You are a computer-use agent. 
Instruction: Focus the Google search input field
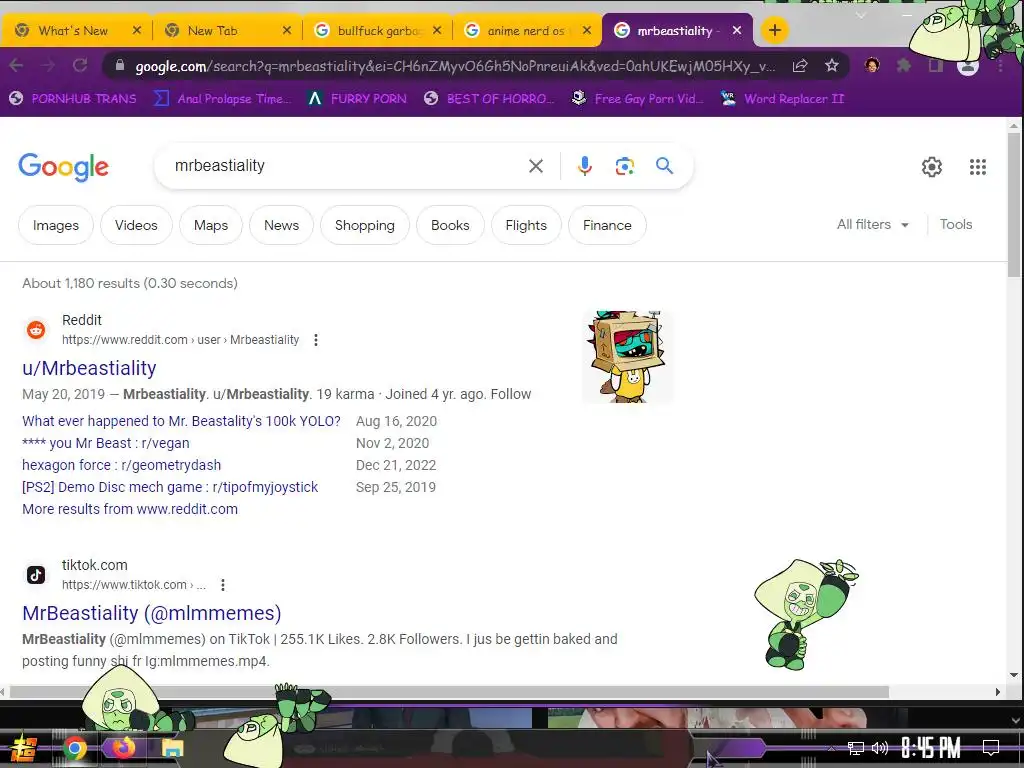346,166
